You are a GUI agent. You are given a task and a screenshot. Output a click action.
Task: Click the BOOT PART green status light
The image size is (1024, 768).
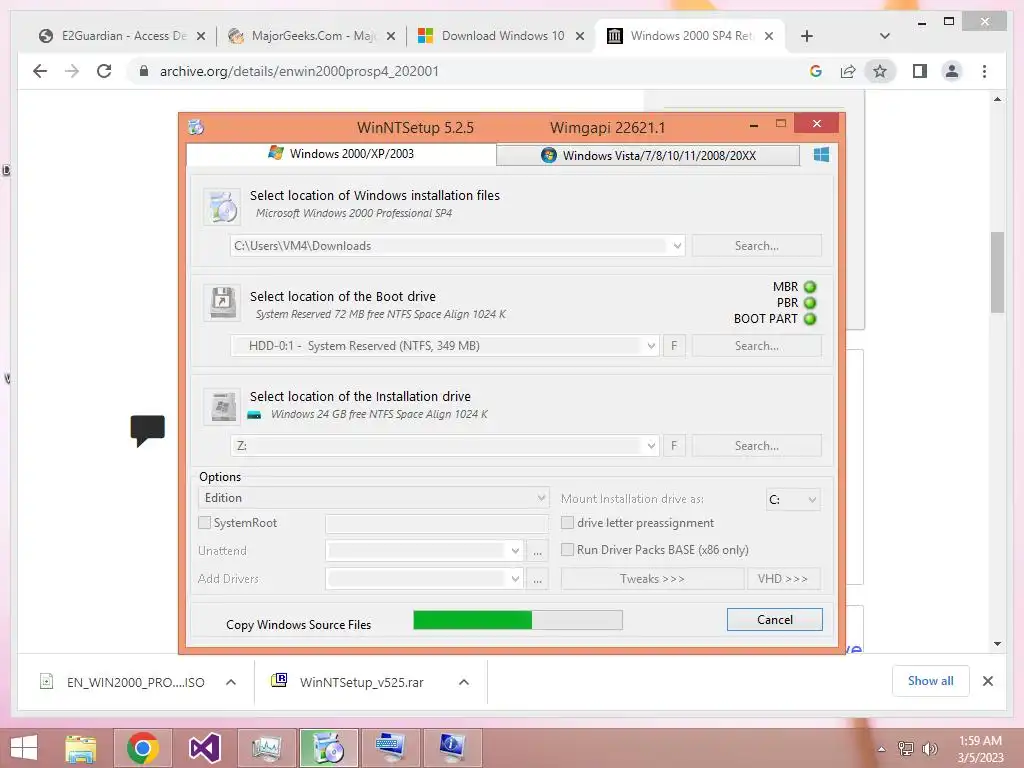810,319
